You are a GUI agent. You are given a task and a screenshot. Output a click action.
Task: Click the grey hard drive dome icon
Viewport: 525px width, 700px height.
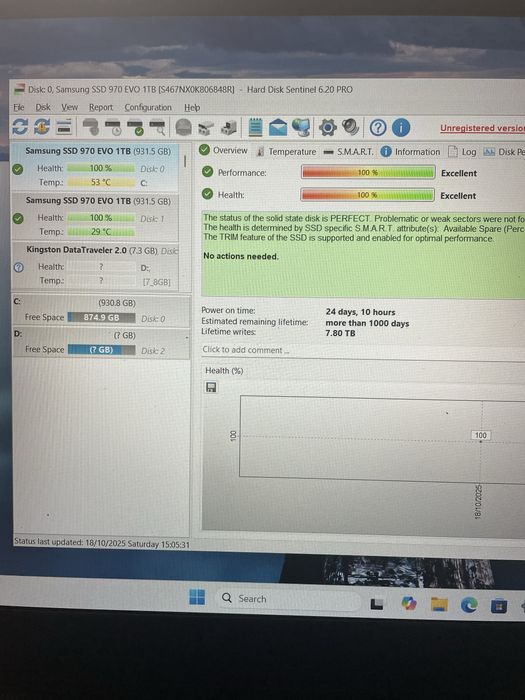[183, 127]
